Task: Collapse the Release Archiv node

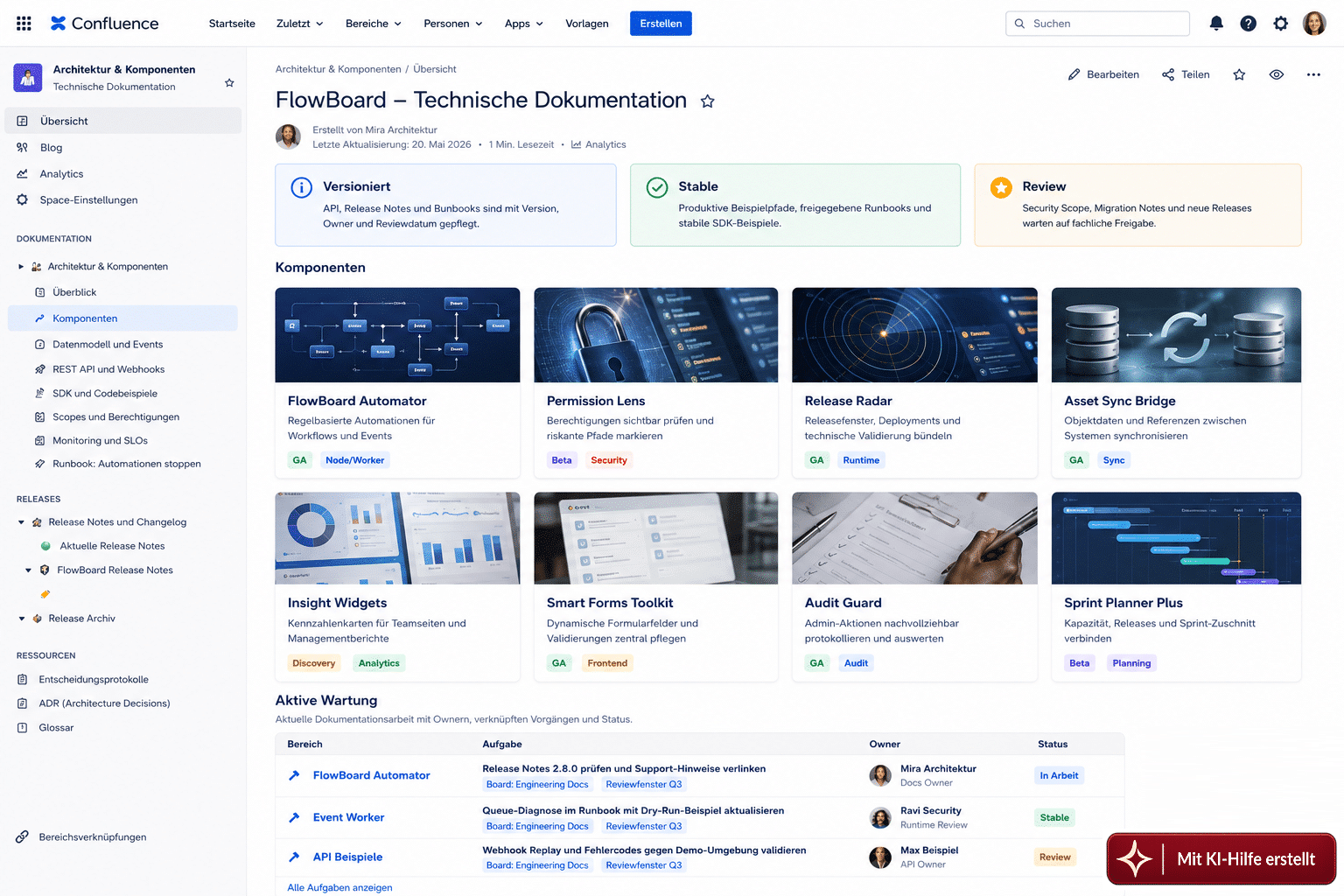Action: [21, 619]
